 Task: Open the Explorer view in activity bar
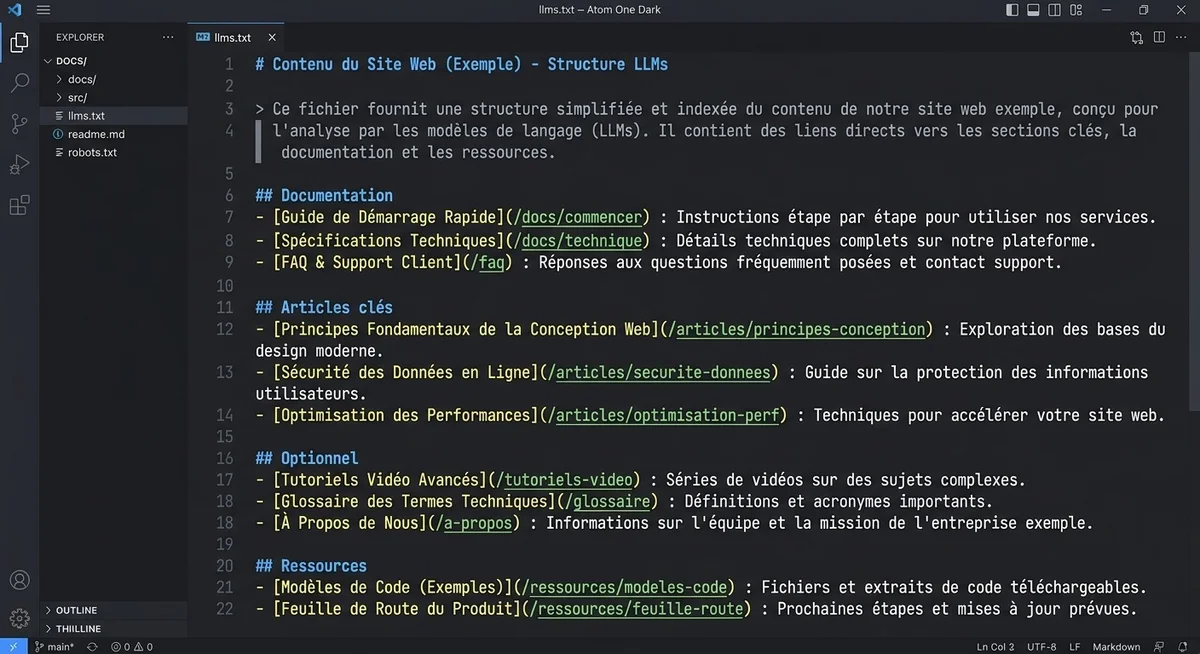click(x=19, y=43)
